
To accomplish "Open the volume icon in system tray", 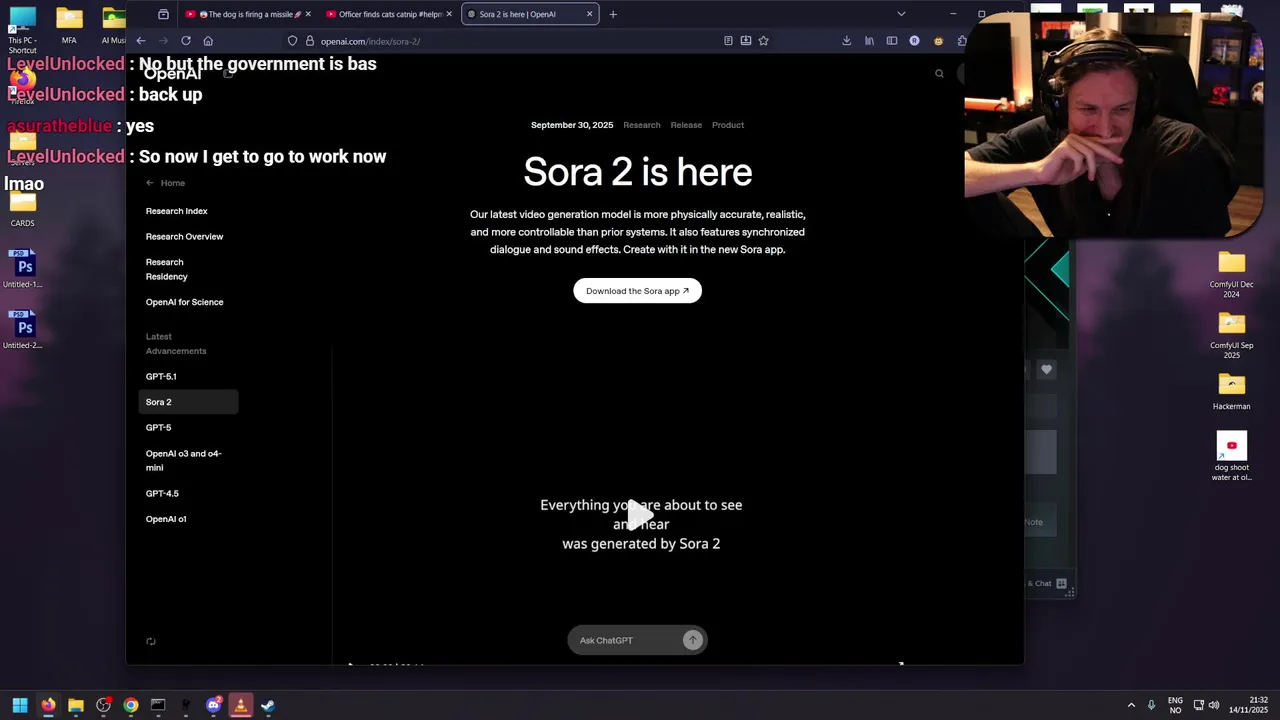I will [1214, 705].
